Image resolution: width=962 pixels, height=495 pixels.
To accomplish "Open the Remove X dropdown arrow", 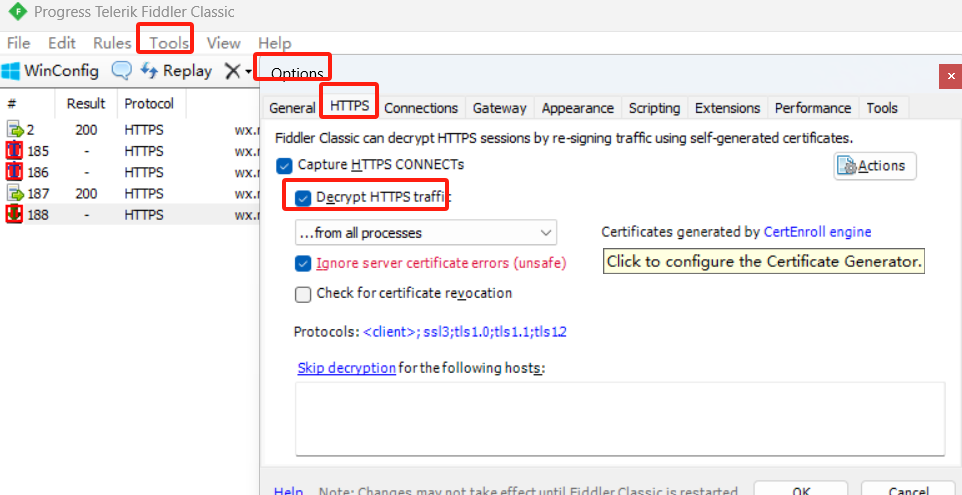I will tap(248, 72).
